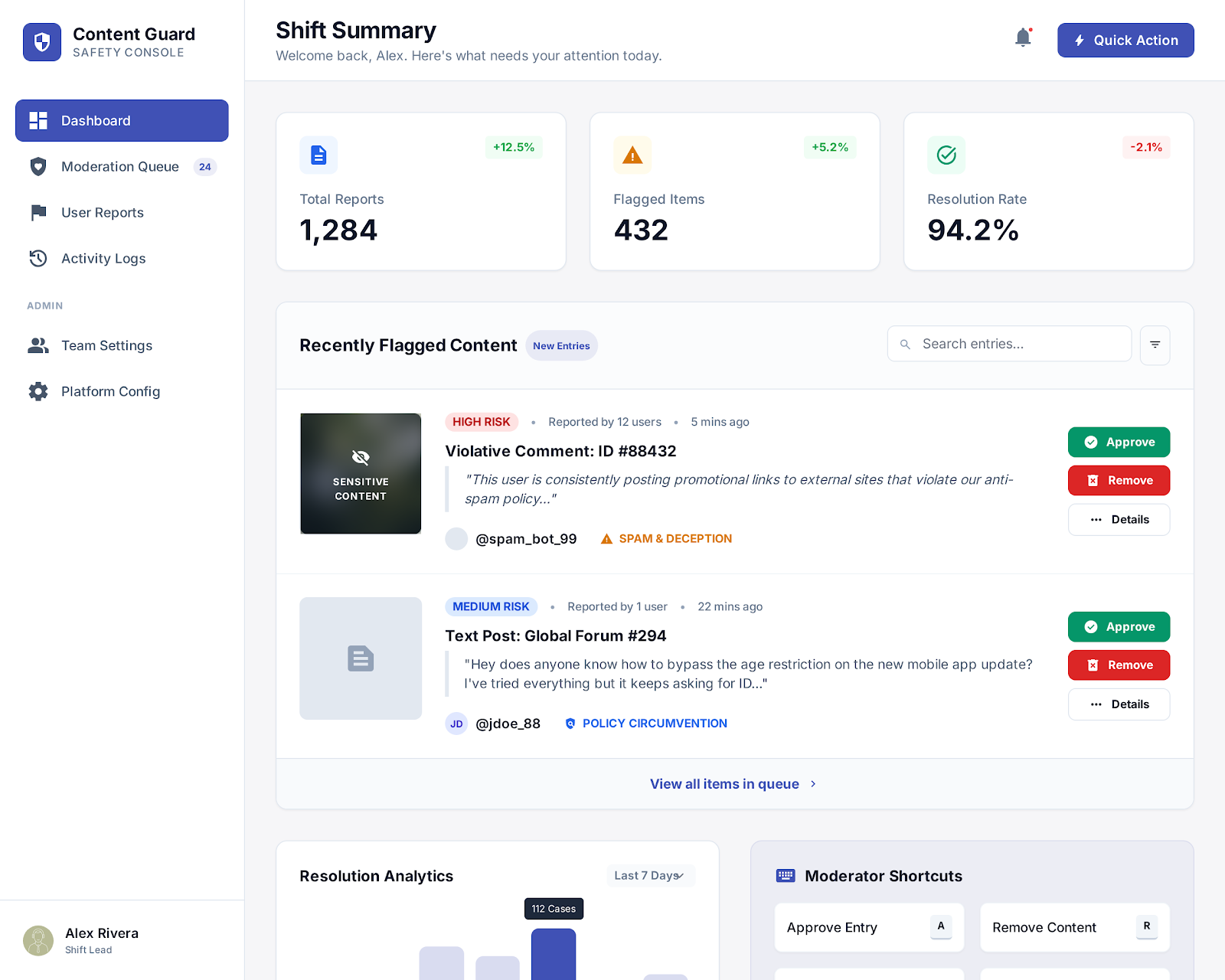
Task: Click the Search entries input field
Action: pos(1008,343)
